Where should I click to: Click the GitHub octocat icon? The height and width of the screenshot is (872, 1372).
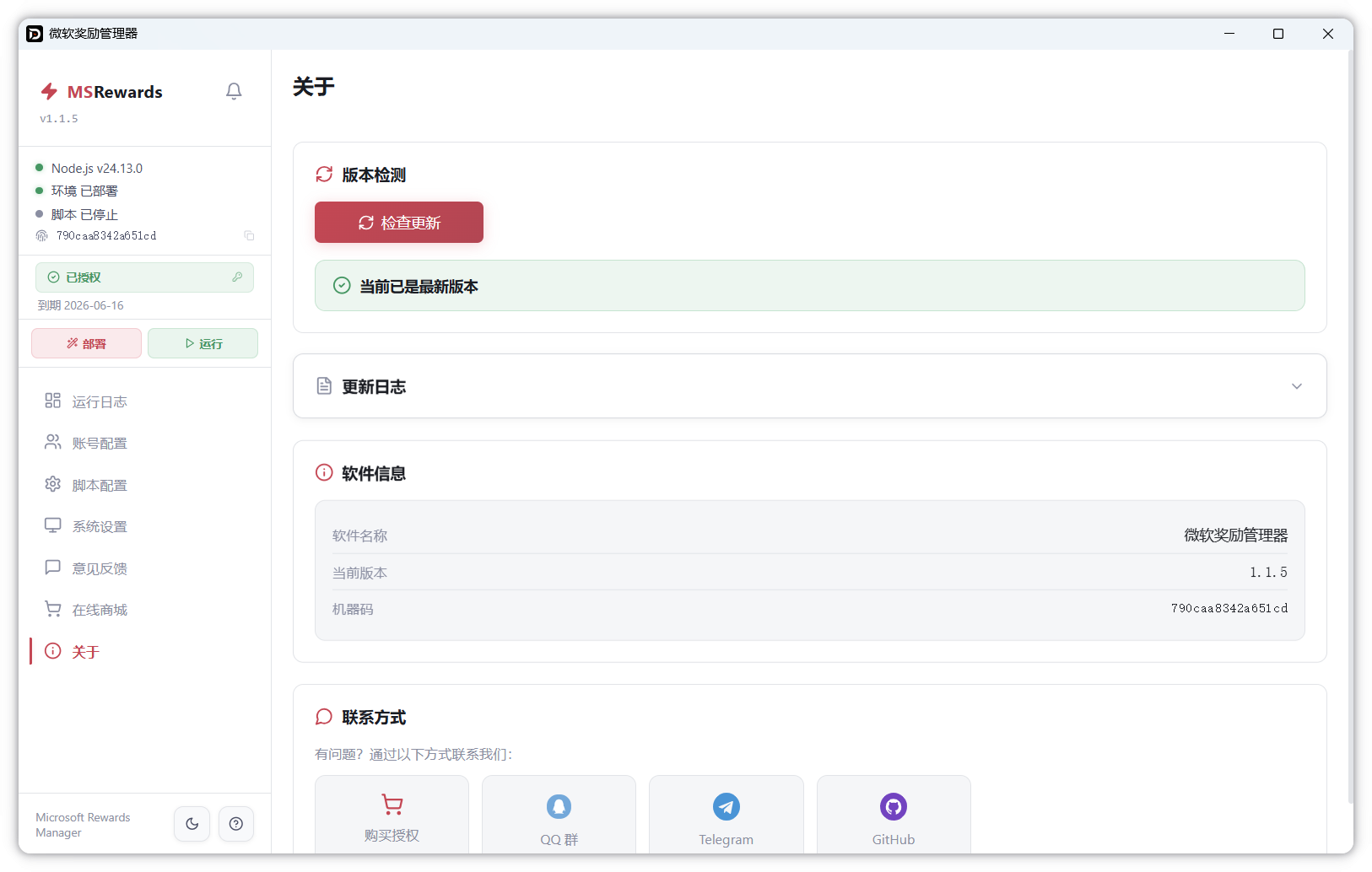pyautogui.click(x=894, y=806)
